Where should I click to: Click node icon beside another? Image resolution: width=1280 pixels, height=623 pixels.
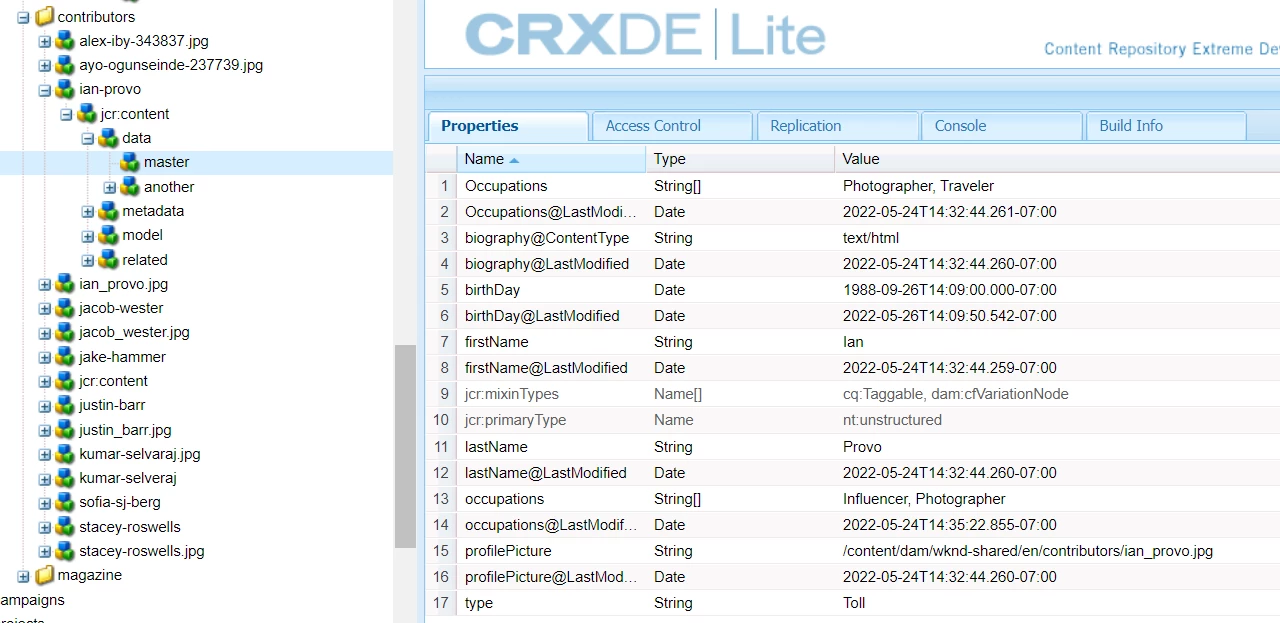[x=130, y=187]
